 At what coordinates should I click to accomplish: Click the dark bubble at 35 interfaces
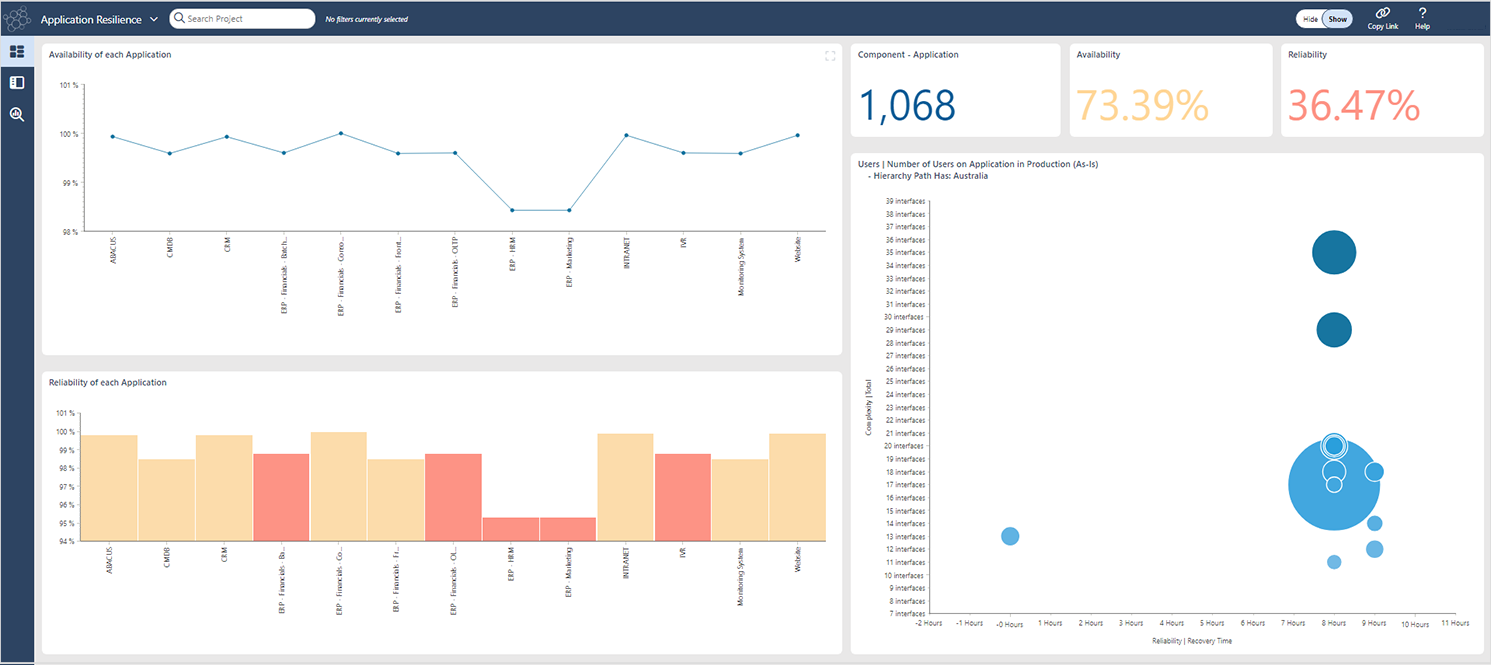1334,253
